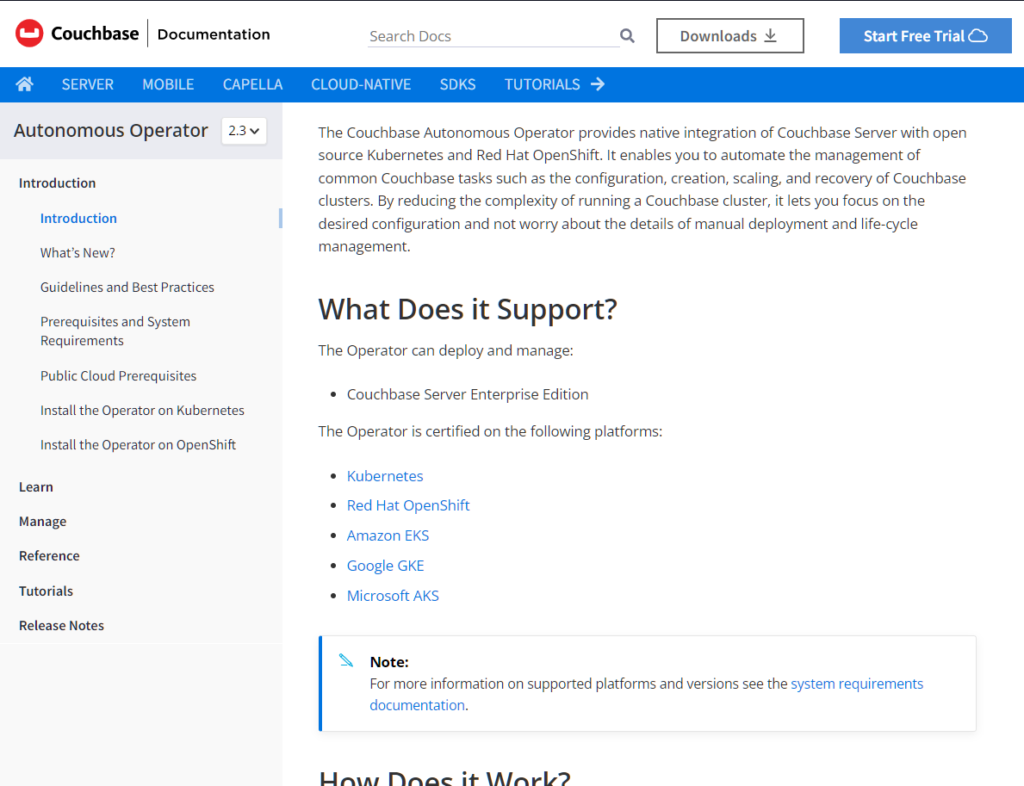Expand the Release Notes section

point(61,625)
